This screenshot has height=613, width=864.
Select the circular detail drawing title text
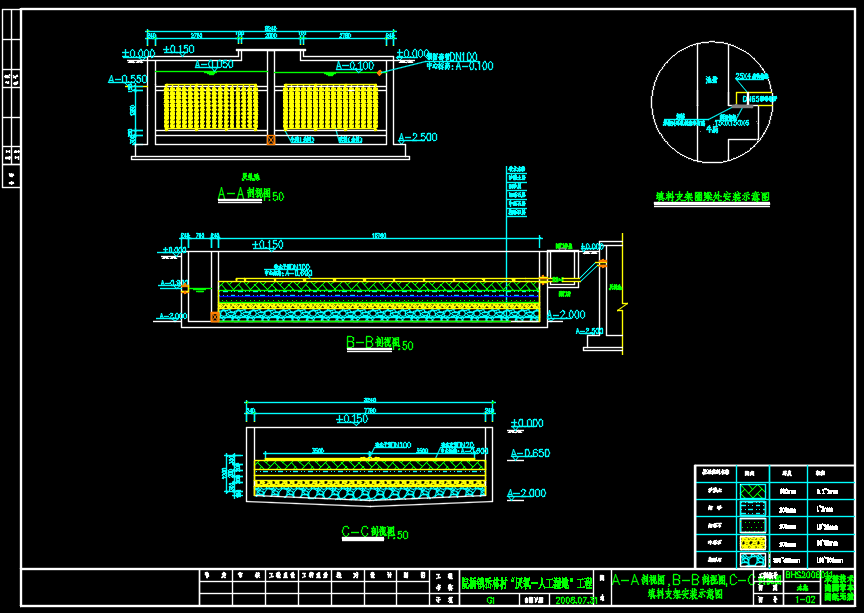[712, 197]
